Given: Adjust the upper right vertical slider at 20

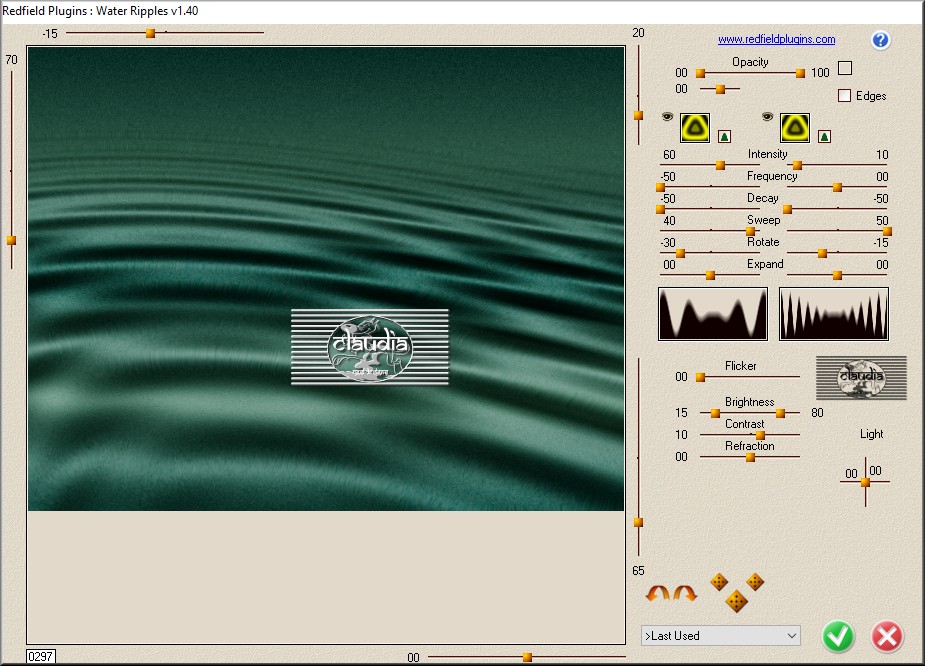Looking at the screenshot, I should pyautogui.click(x=638, y=115).
